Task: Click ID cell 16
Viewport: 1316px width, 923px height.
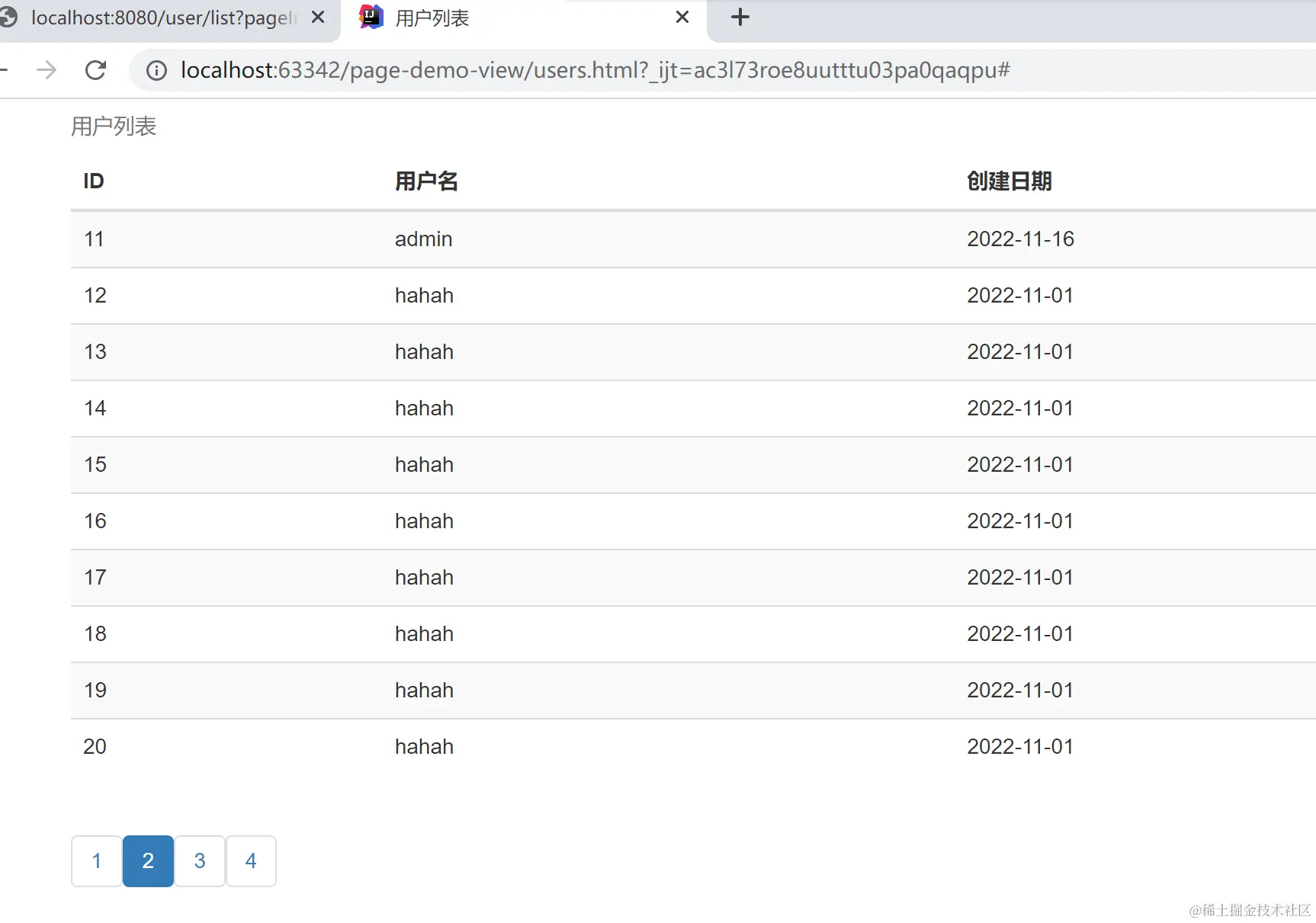Action: coord(95,521)
